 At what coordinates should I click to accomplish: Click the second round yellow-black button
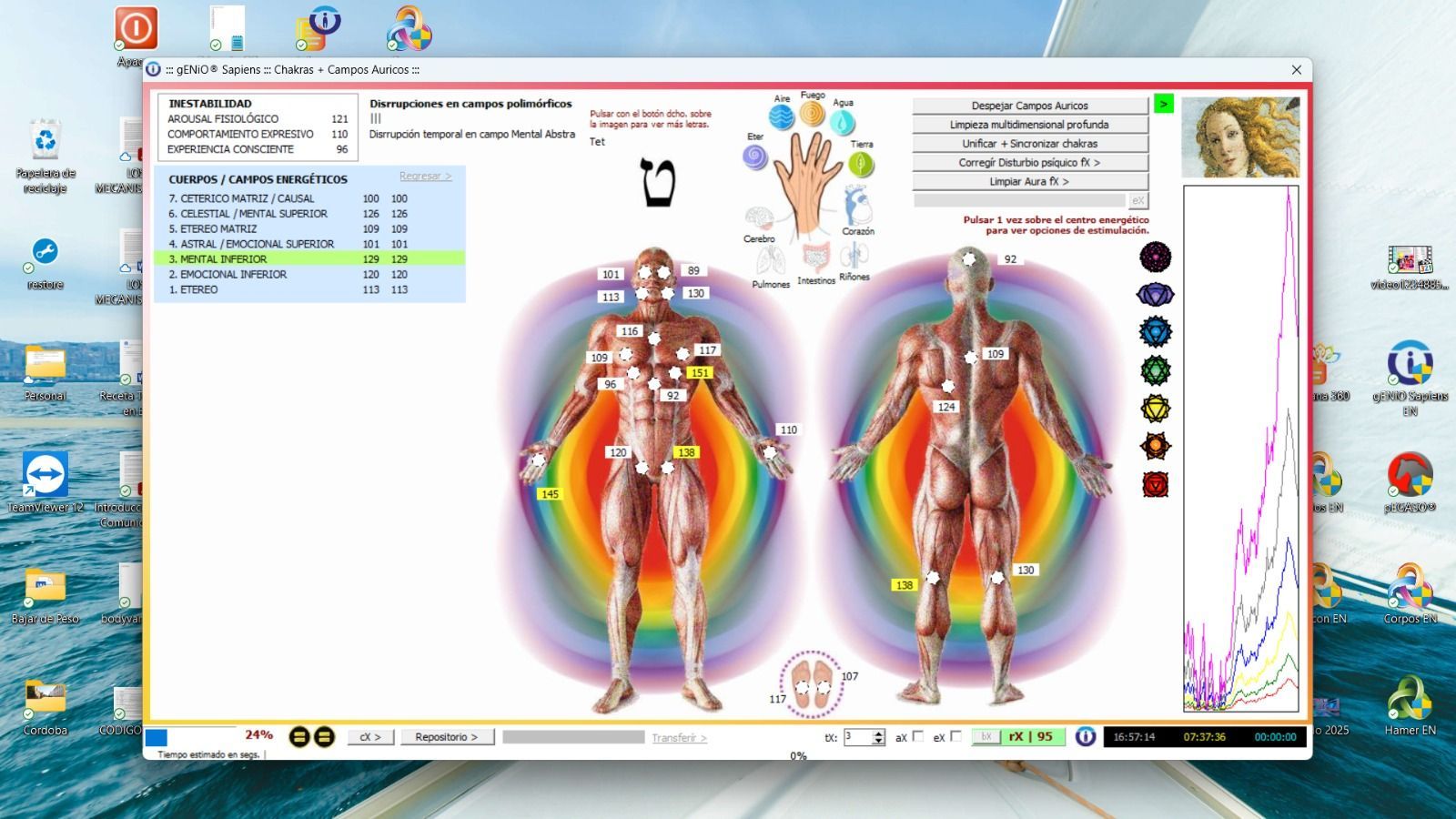click(x=324, y=737)
